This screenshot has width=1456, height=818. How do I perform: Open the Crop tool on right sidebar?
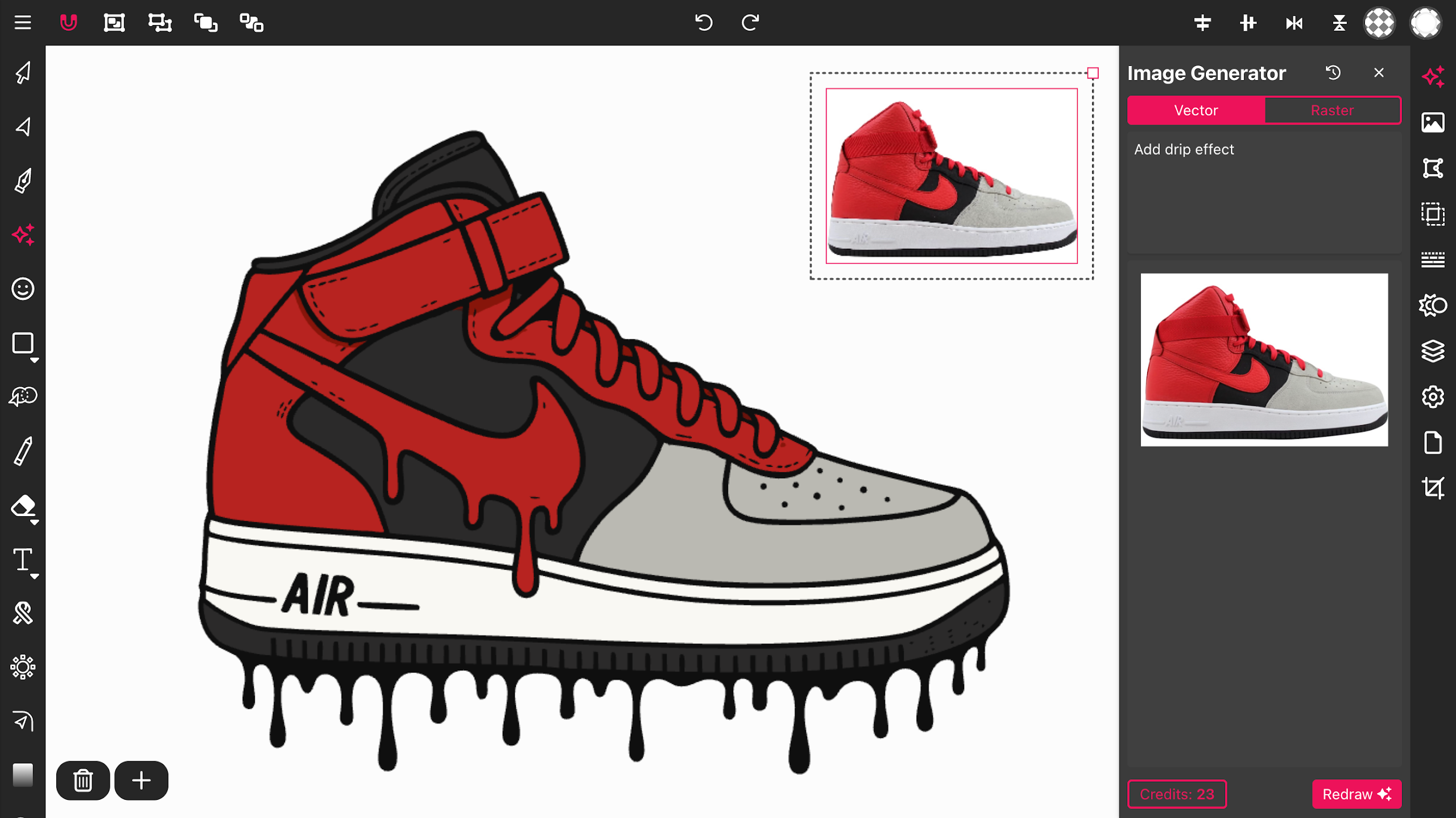pos(1433,488)
